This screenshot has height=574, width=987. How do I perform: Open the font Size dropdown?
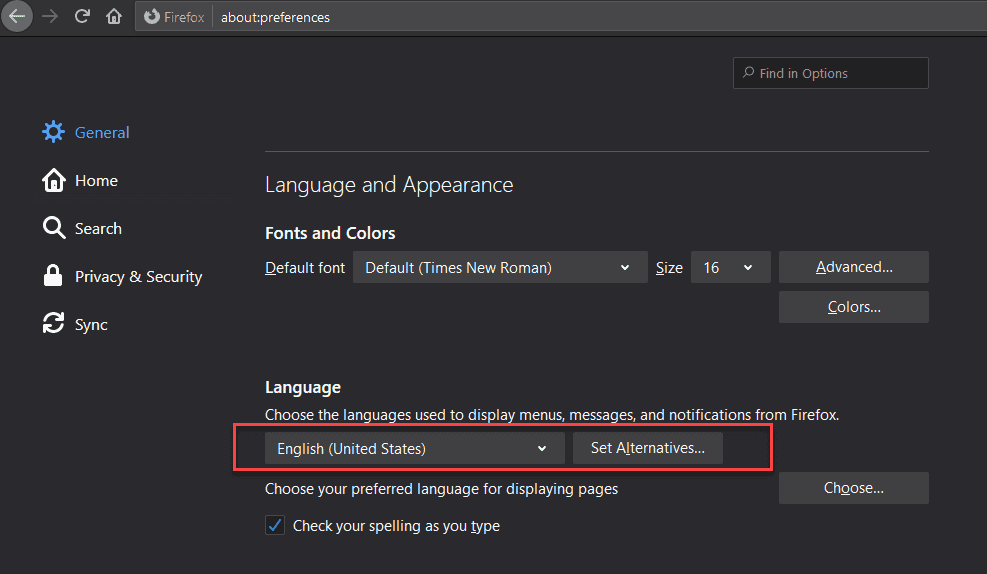point(730,267)
